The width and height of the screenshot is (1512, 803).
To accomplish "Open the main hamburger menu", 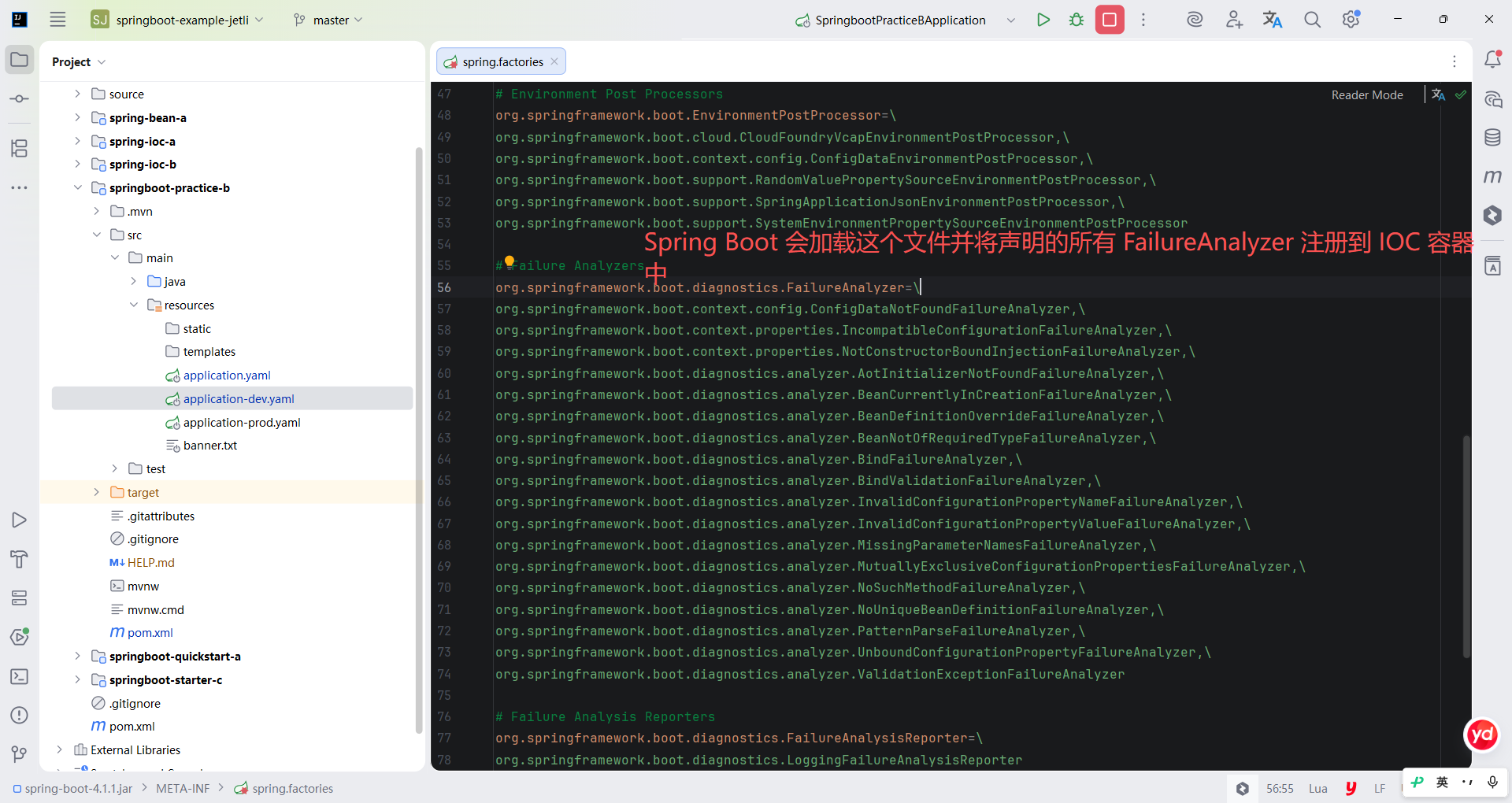I will (x=57, y=20).
